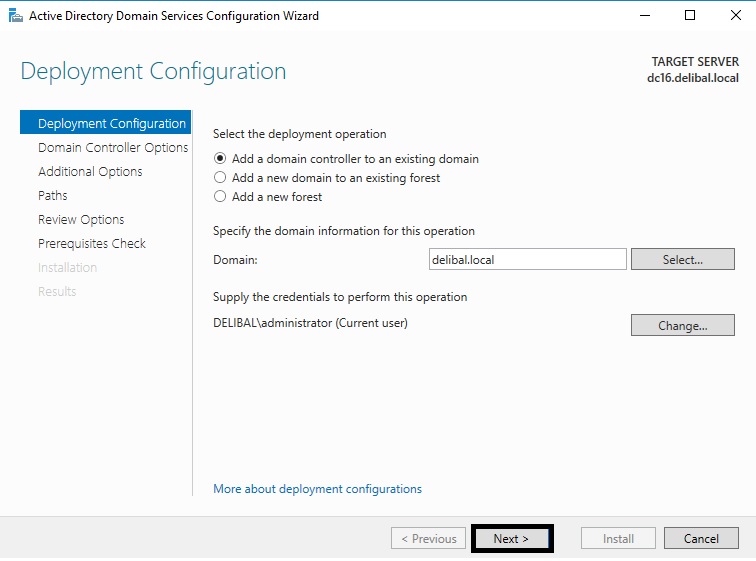Click the Domain text field
The image size is (756, 561).
point(527,259)
